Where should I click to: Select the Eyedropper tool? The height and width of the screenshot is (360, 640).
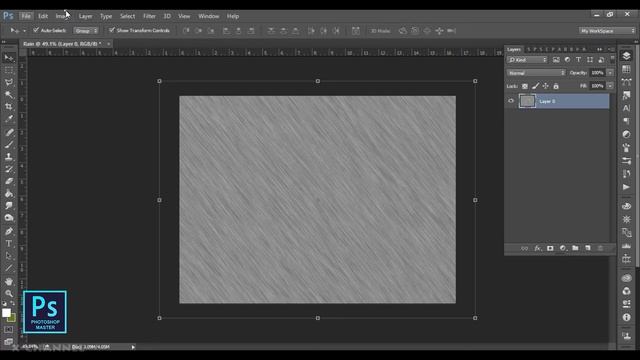coord(9,119)
